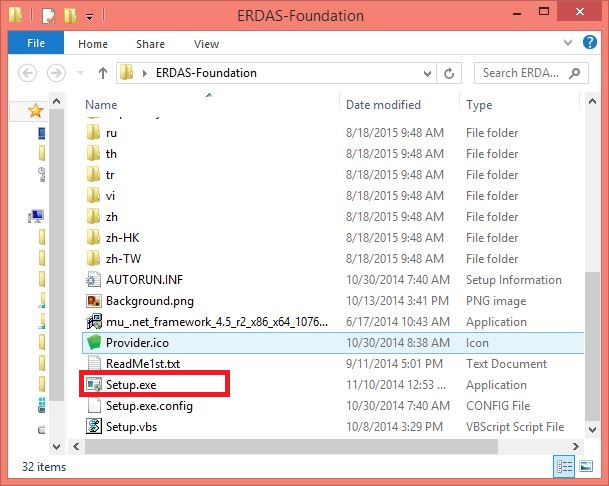This screenshot has width=609, height=486.
Task: Click the PNG image type cell
Action: point(496,301)
